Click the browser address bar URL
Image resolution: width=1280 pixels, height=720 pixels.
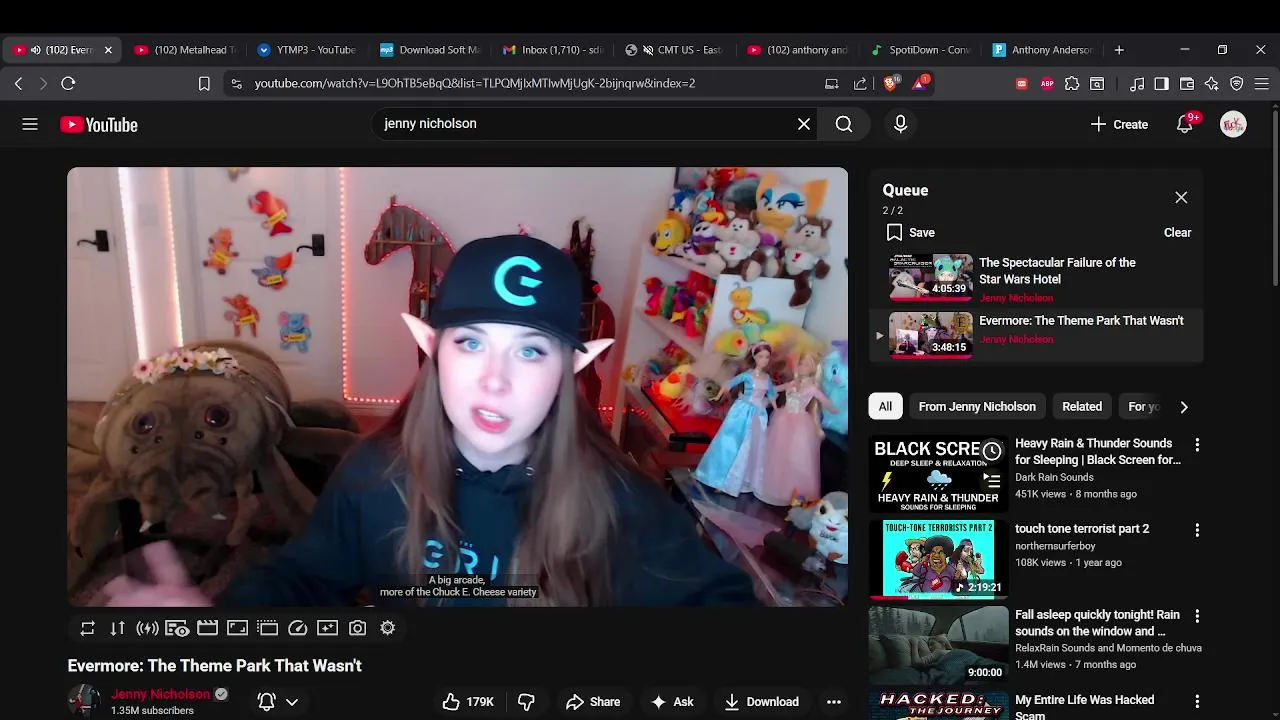(475, 84)
